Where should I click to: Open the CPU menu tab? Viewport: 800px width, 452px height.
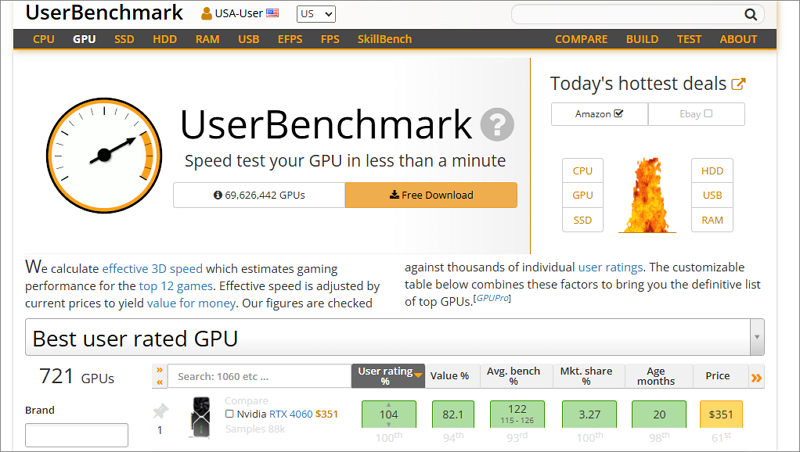(44, 39)
